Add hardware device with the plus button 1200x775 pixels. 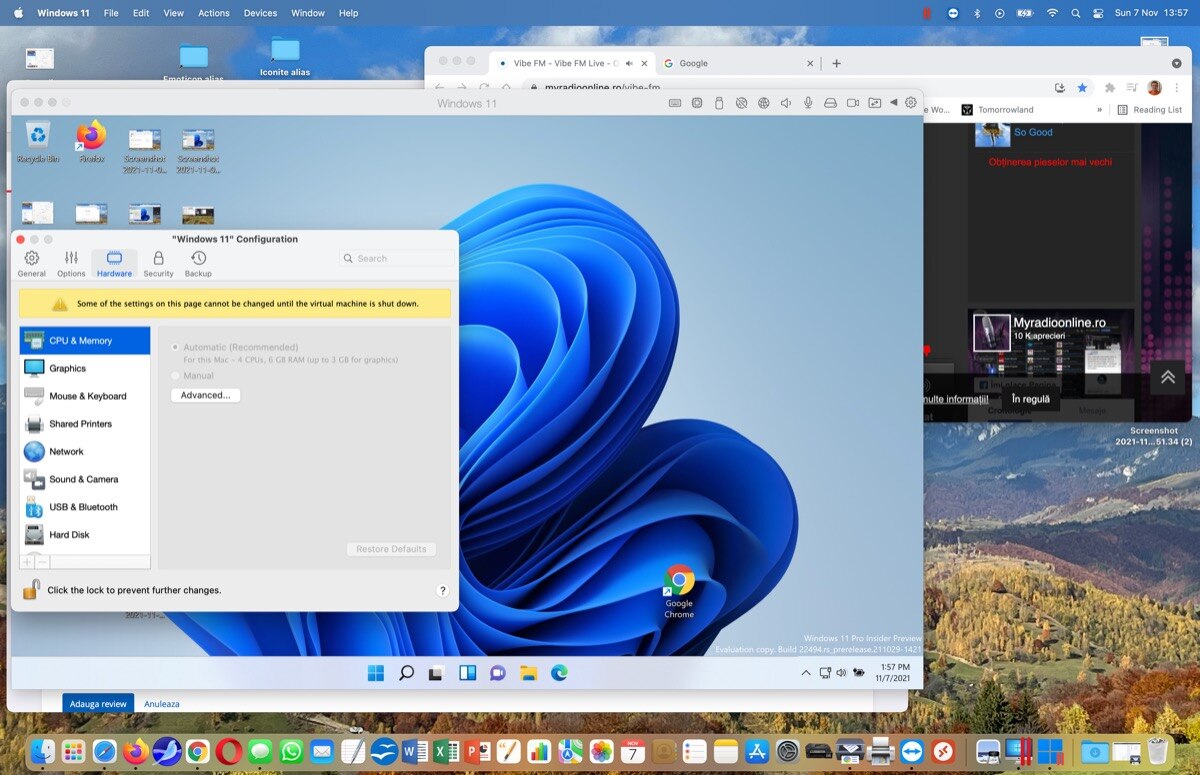tap(27, 562)
